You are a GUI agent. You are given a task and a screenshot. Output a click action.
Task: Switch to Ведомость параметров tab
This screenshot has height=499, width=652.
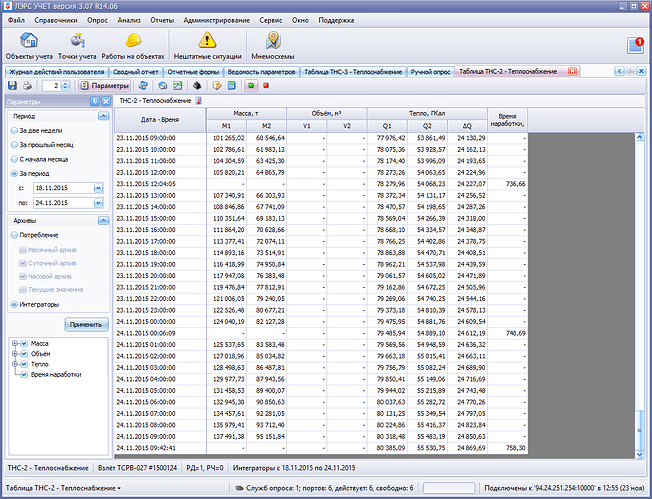(261, 72)
